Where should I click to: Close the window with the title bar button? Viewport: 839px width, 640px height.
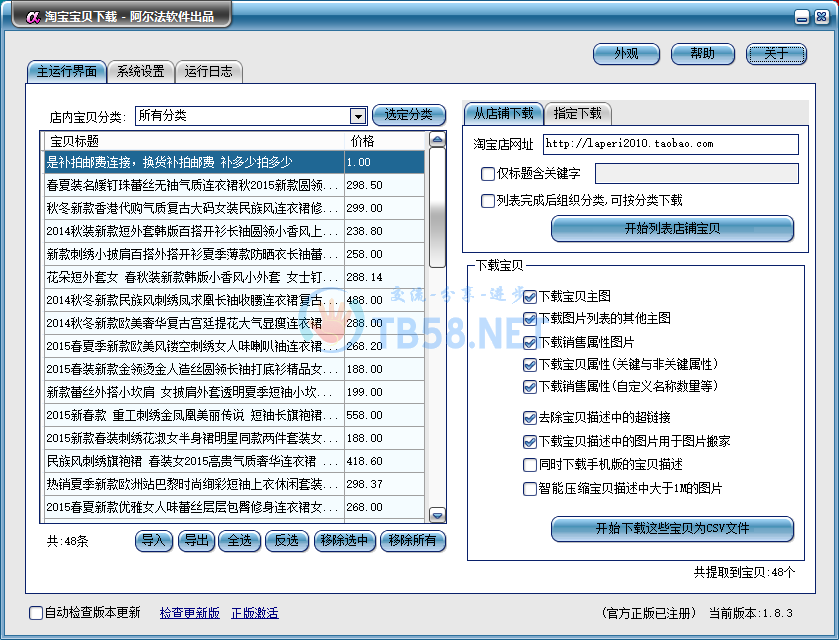(821, 18)
